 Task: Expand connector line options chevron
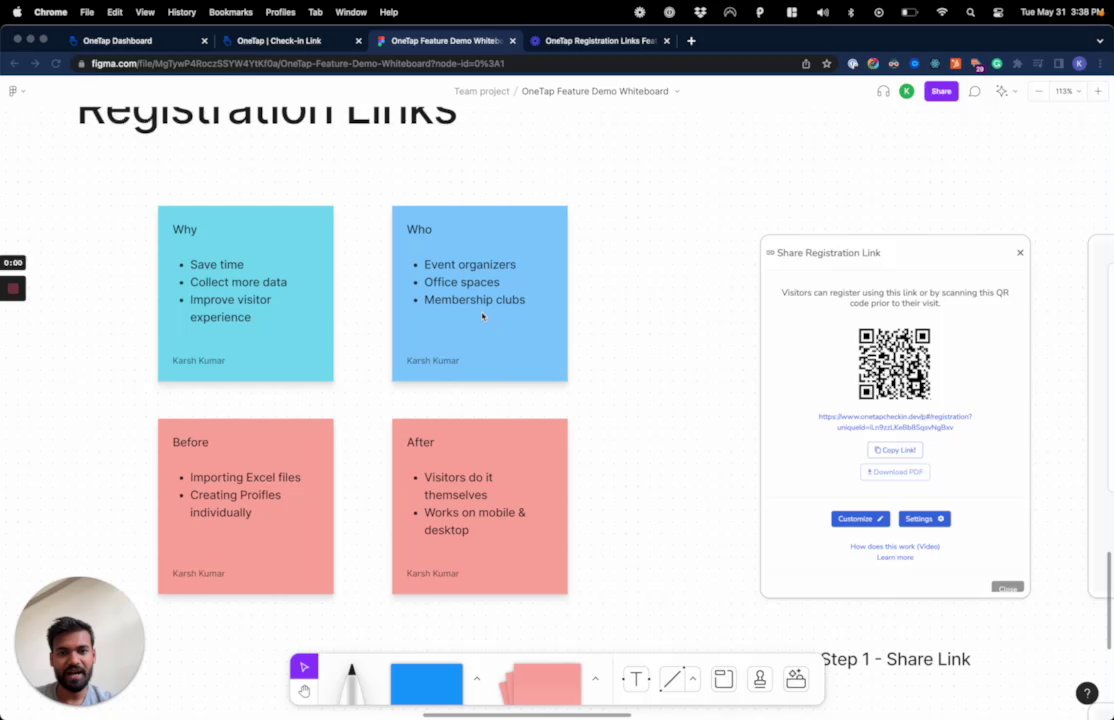pyautogui.click(x=693, y=679)
